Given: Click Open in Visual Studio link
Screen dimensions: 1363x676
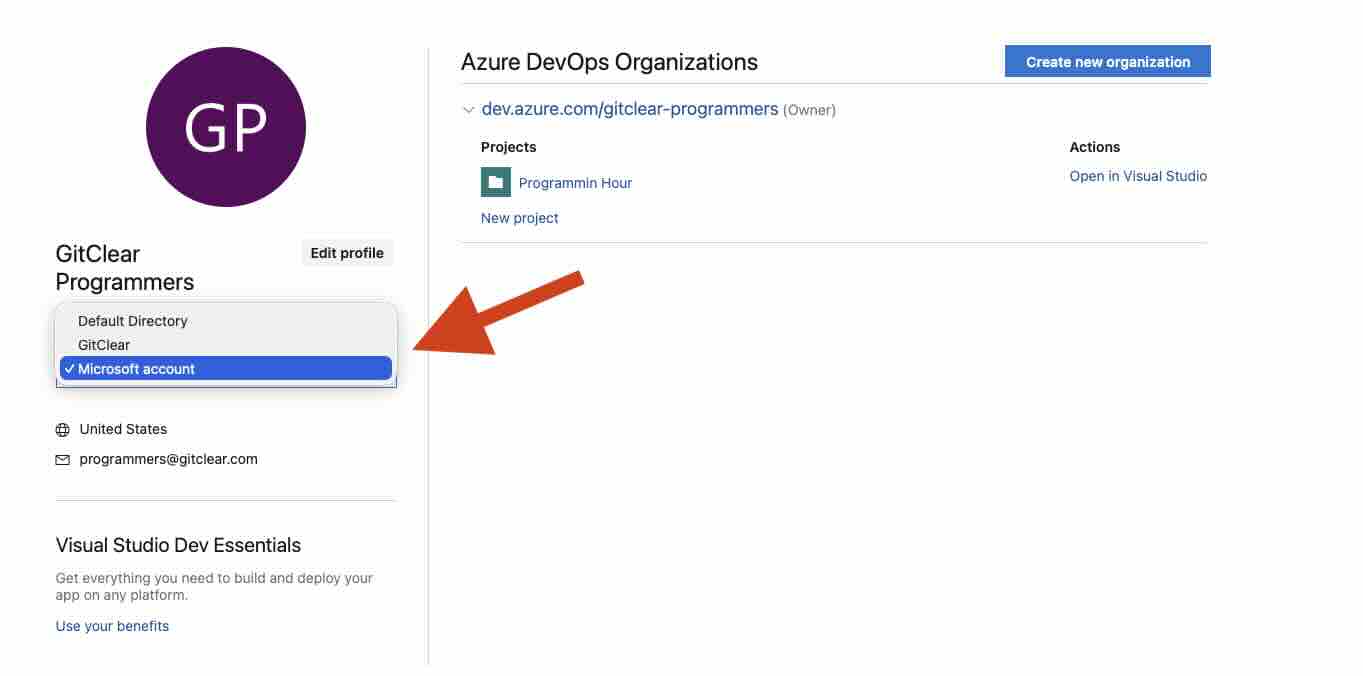Looking at the screenshot, I should pyautogui.click(x=1138, y=176).
